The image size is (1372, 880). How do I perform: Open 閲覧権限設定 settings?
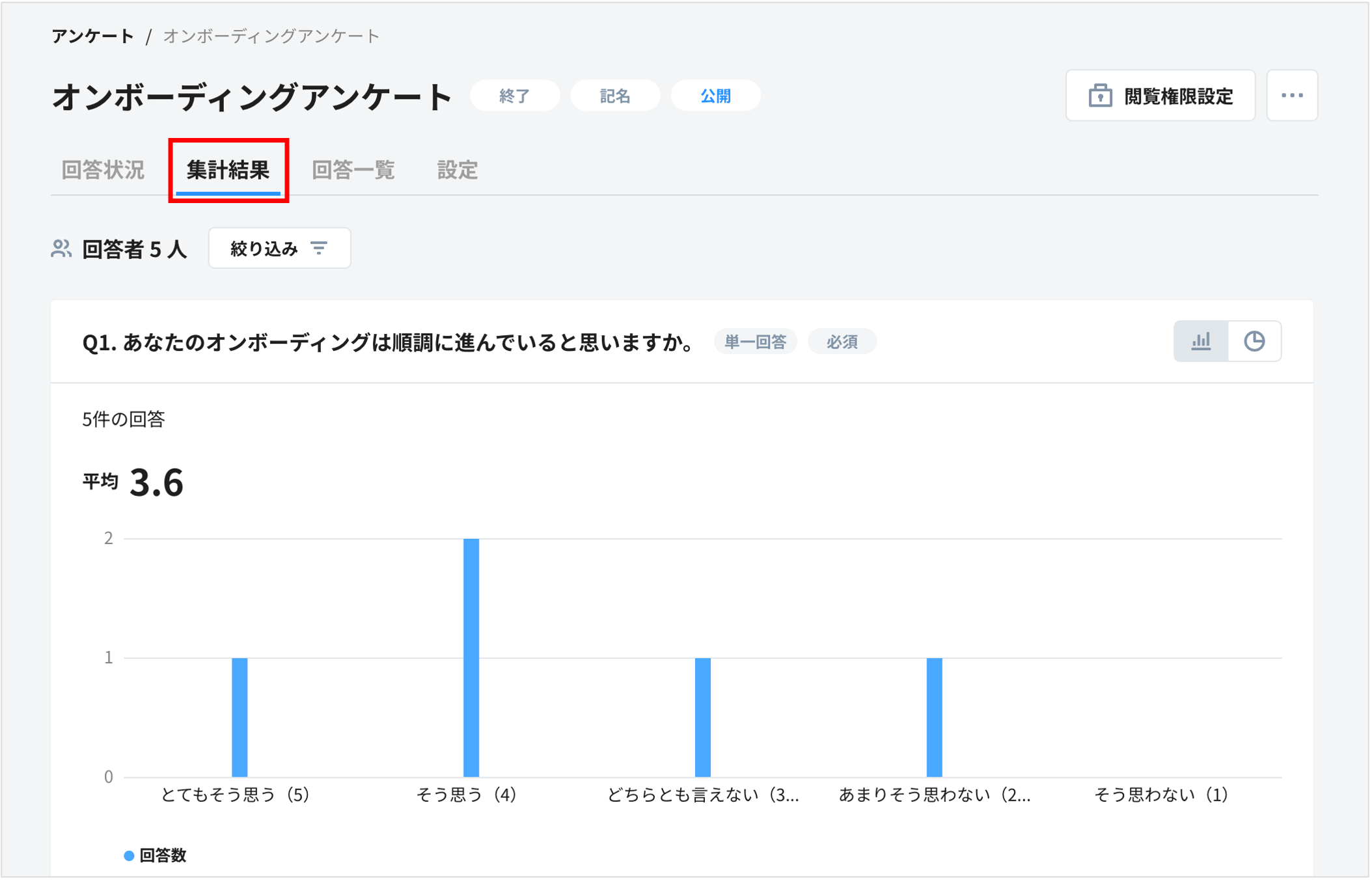[1160, 95]
